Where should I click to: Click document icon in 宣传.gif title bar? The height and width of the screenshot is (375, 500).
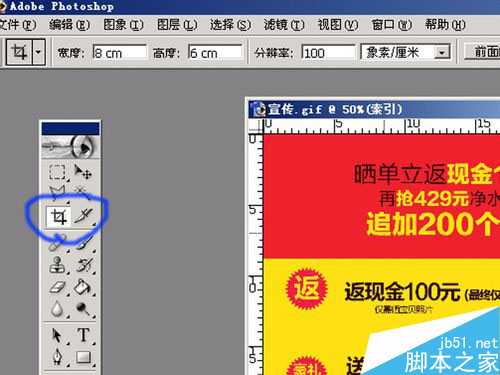click(x=258, y=110)
